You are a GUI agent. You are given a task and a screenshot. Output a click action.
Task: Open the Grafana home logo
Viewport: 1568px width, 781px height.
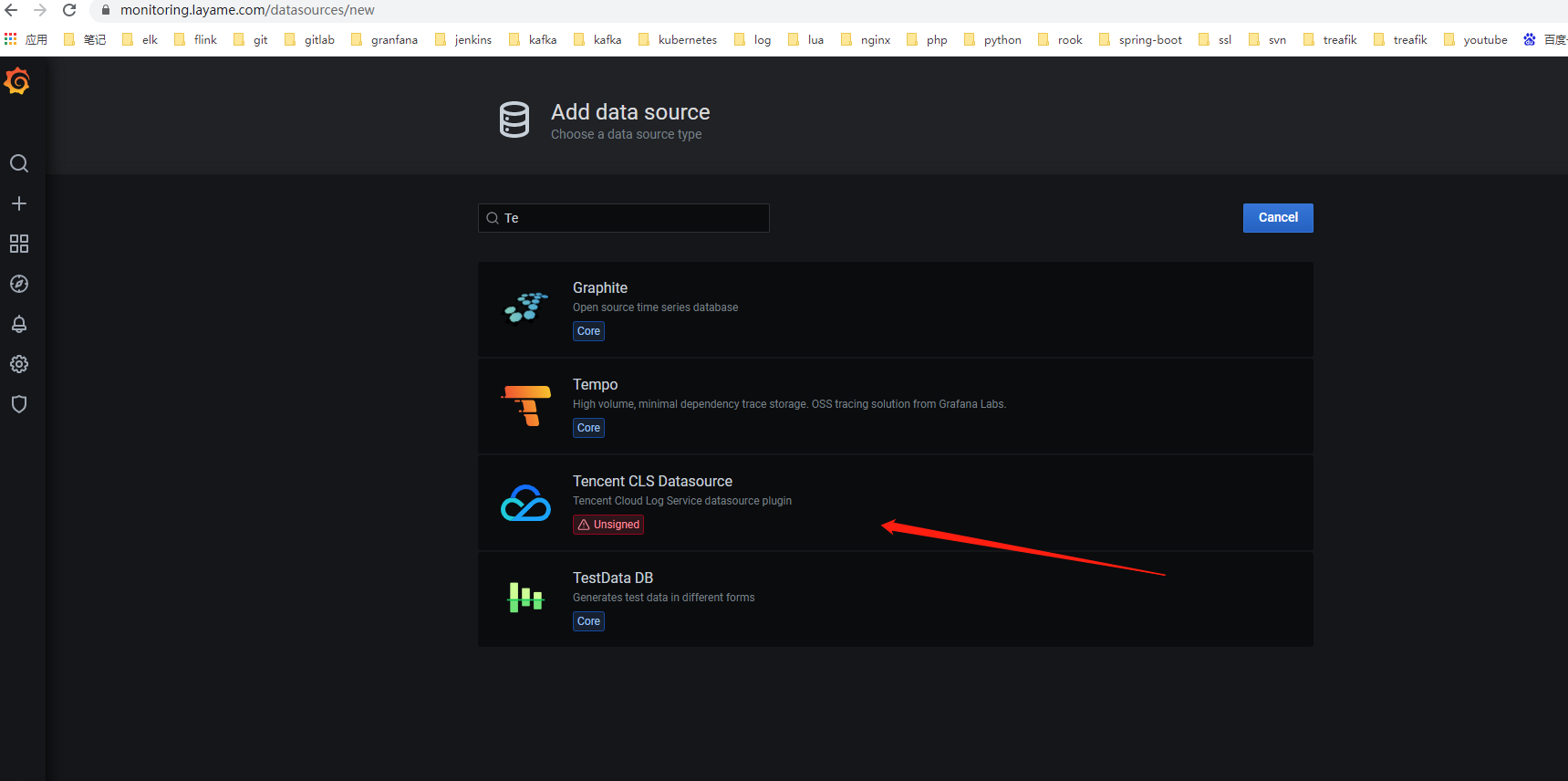tap(17, 82)
